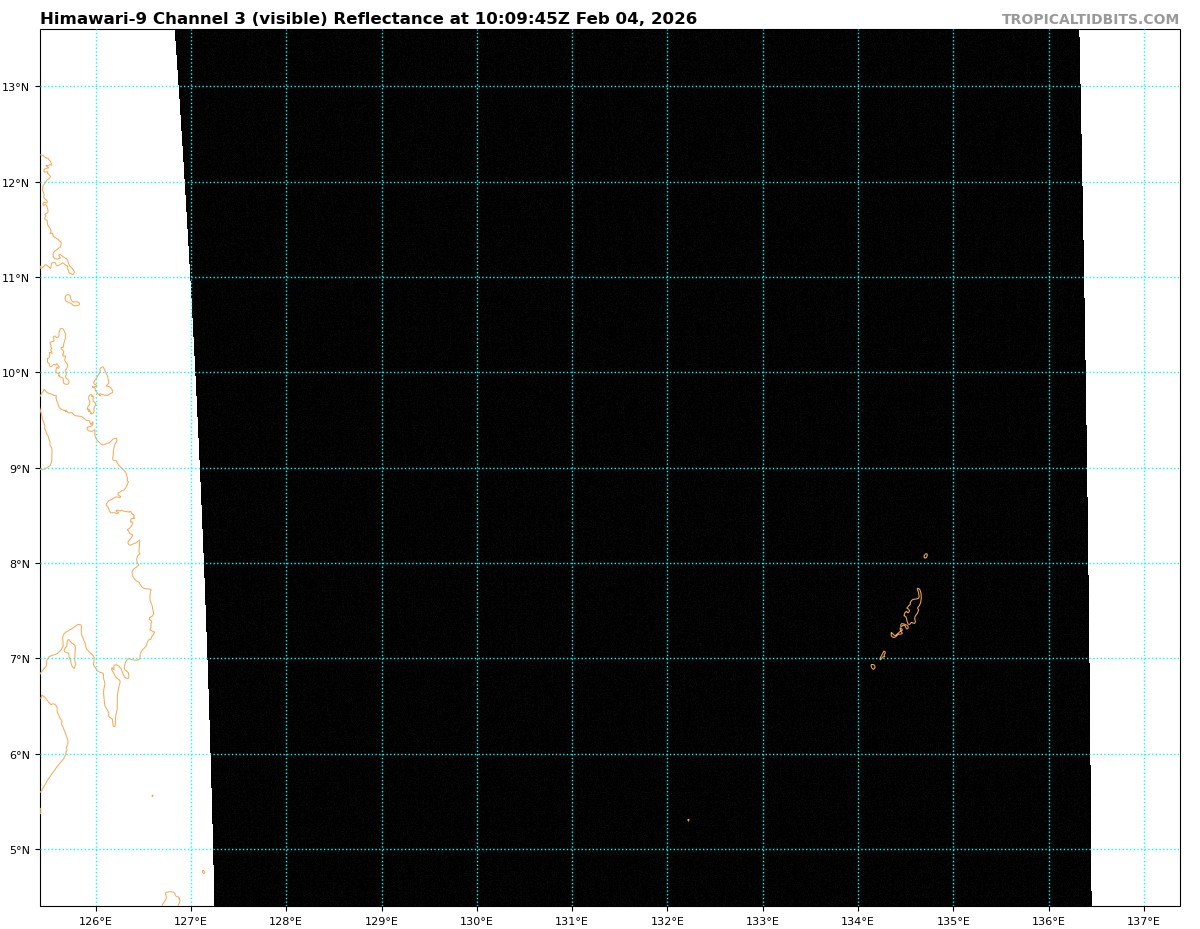Screen dimensions: 1200x929
Task: Click the small elongated island outline just below 11°N
Action: tap(72, 300)
